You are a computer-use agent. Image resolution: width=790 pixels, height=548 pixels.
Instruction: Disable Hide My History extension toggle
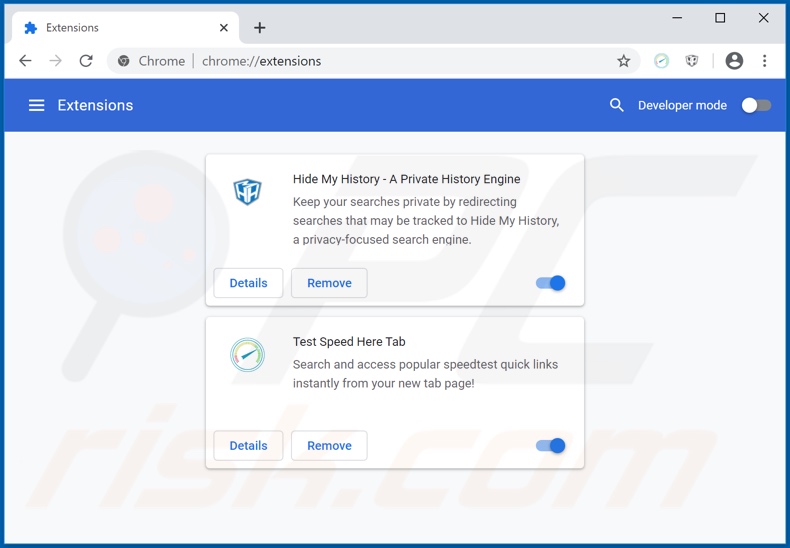(x=550, y=283)
